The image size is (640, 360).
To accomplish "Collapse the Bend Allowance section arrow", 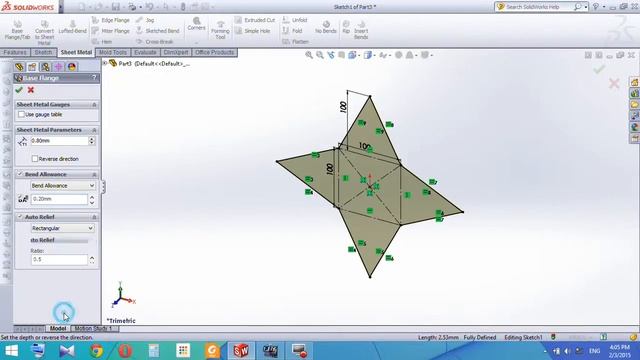I will coord(94,174).
